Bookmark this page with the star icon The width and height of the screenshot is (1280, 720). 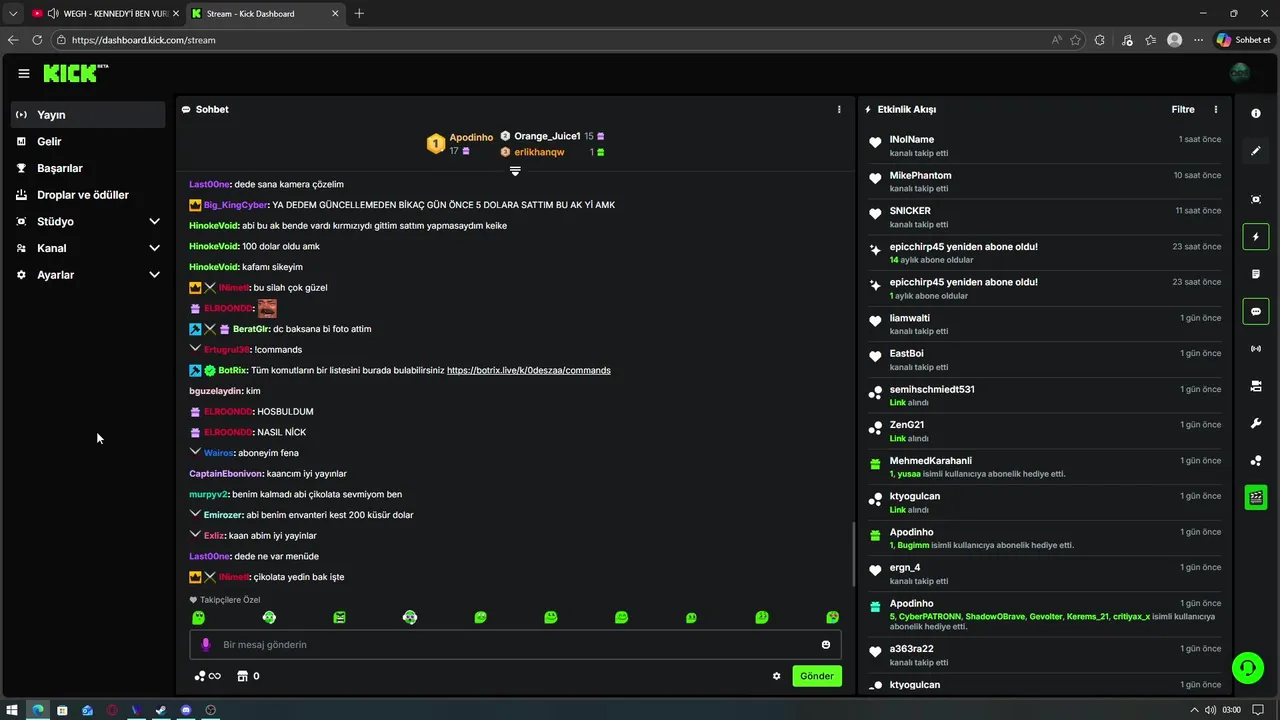click(x=1076, y=40)
